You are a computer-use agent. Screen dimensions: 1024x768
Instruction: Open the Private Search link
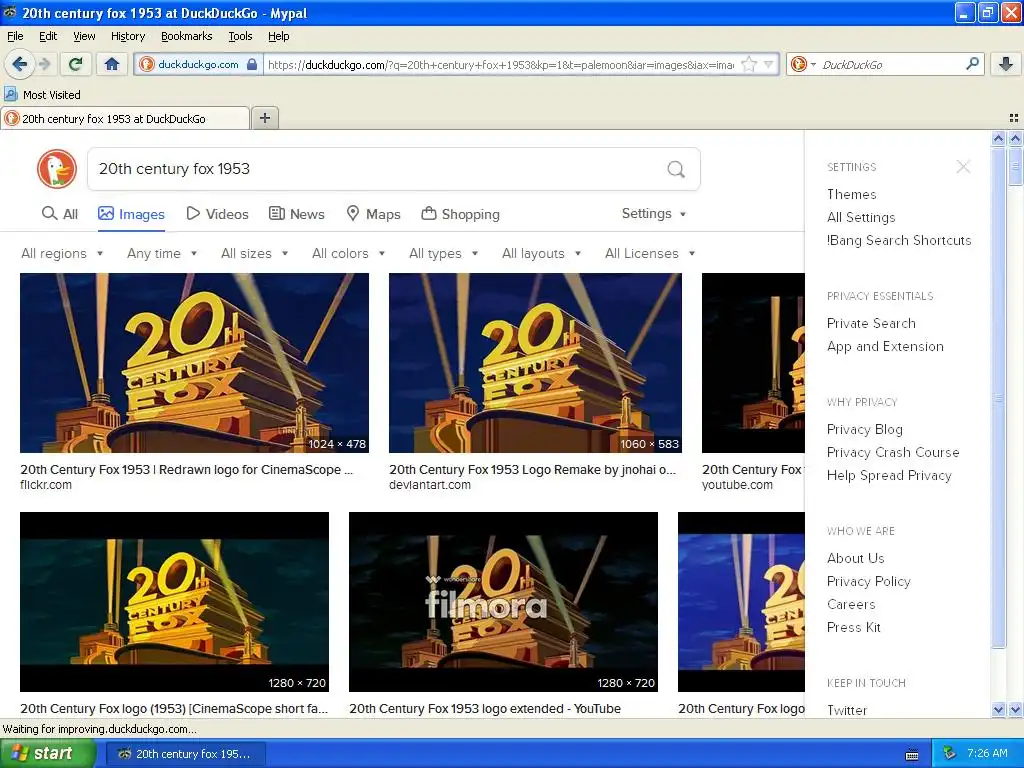tap(871, 323)
